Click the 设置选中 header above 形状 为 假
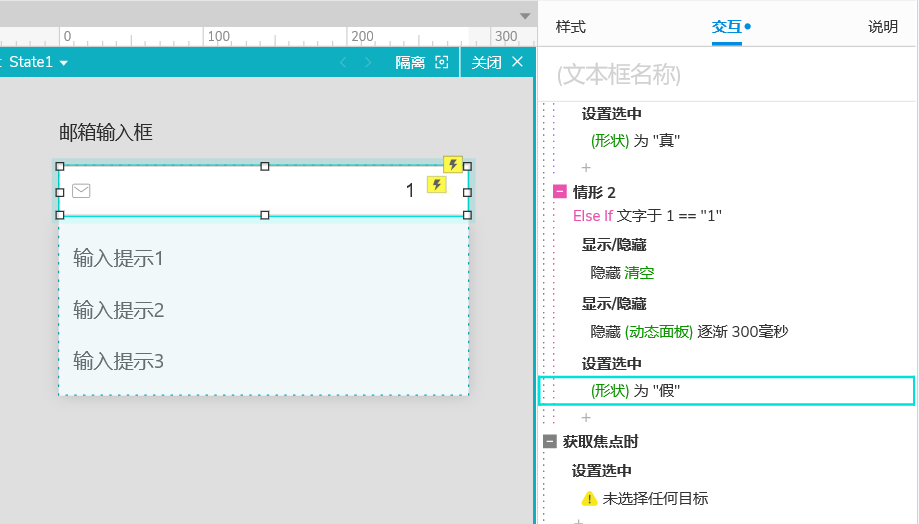Image resolution: width=919 pixels, height=524 pixels. coord(612,363)
